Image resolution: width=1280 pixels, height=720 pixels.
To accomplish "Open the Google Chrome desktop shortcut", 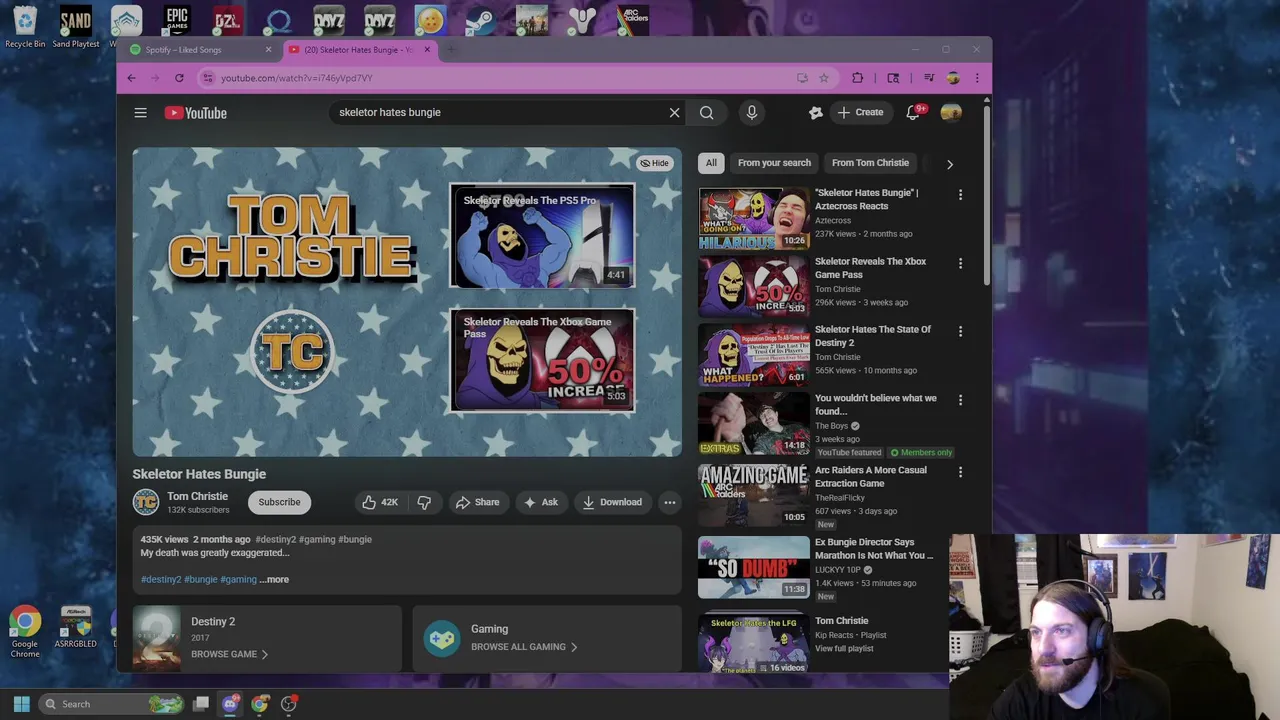I will pyautogui.click(x=25, y=631).
